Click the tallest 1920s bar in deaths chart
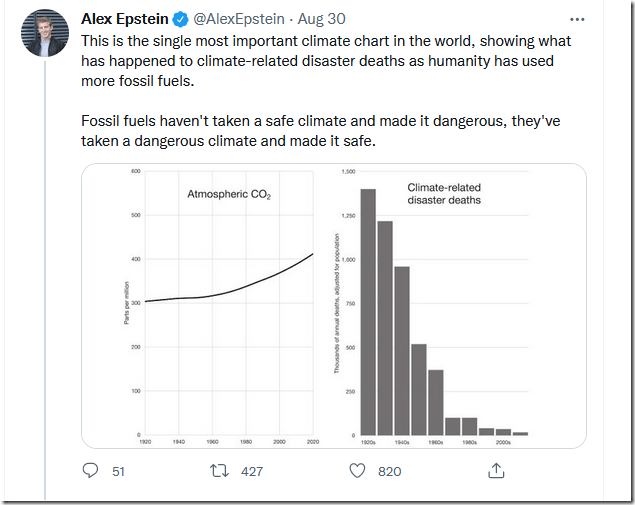The image size is (635, 505). coord(367,320)
